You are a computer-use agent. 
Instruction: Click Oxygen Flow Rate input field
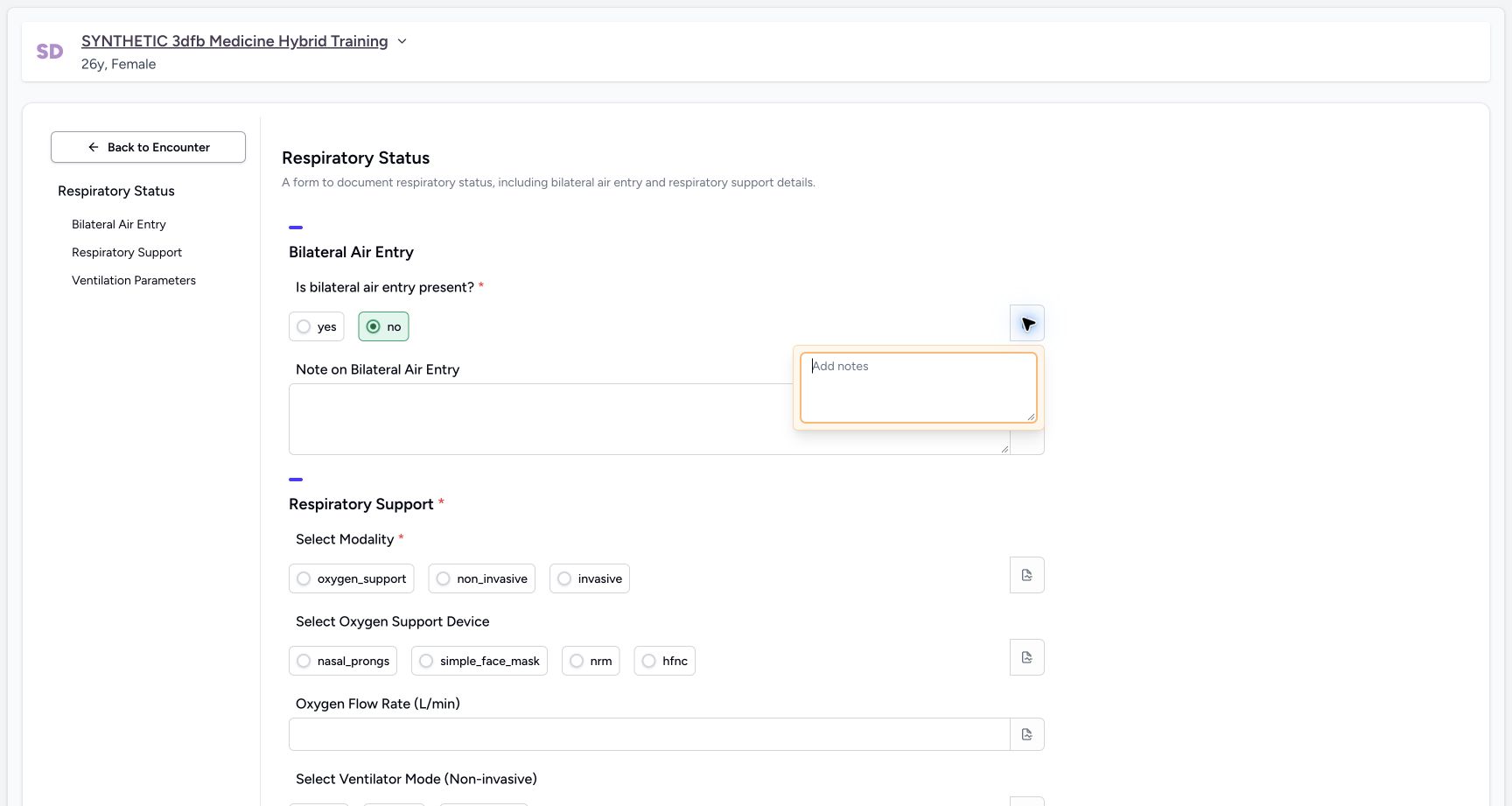click(649, 734)
